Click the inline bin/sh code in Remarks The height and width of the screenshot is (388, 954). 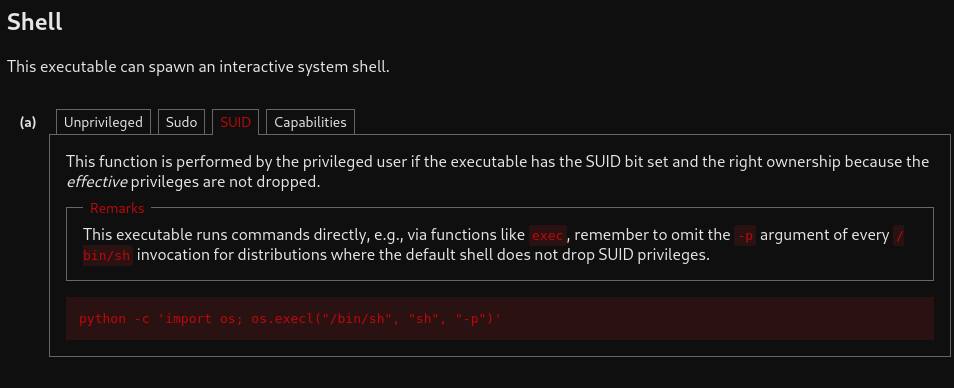tap(107, 255)
